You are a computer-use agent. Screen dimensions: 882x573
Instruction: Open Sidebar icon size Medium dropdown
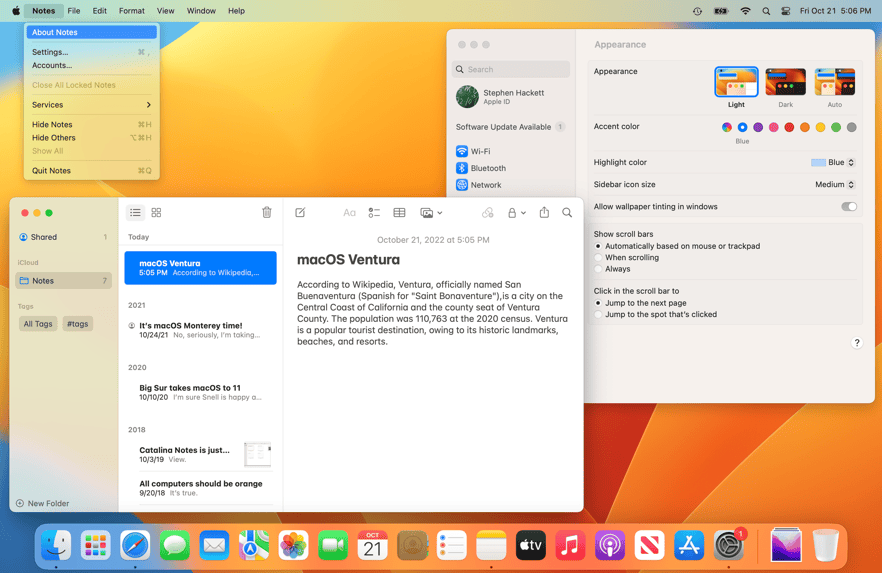pyautogui.click(x=835, y=184)
